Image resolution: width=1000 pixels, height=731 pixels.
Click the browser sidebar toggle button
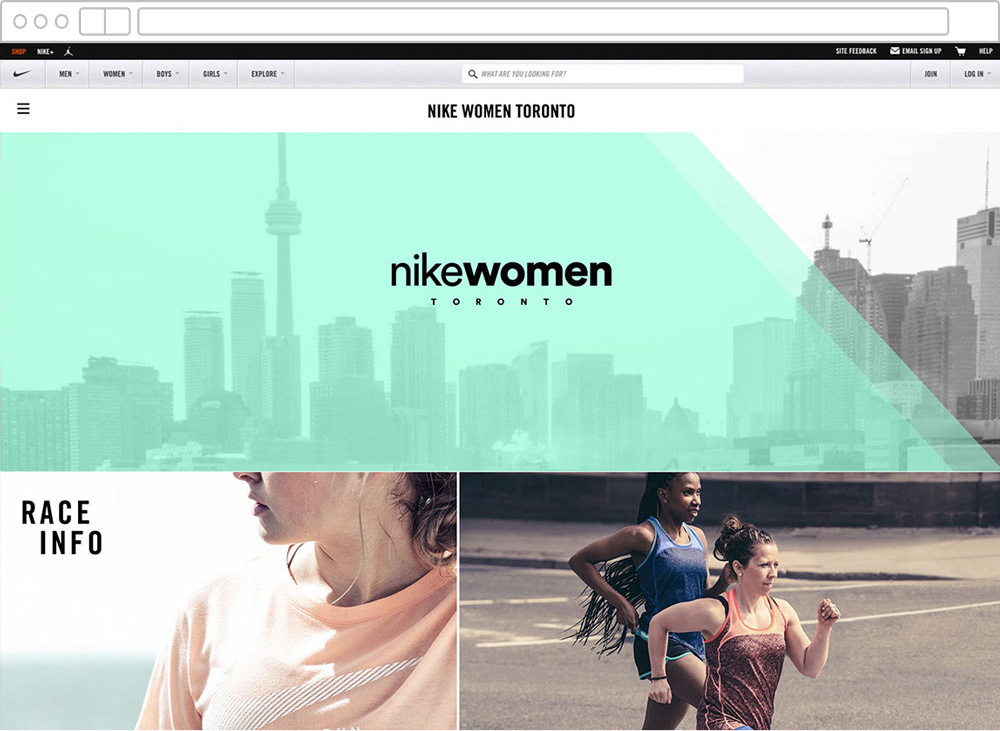tap(105, 22)
